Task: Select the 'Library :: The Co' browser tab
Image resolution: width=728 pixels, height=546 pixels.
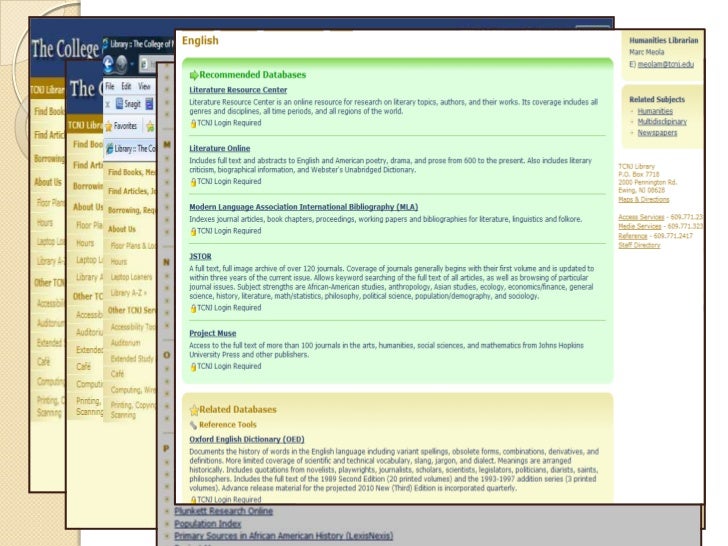Action: pos(130,149)
